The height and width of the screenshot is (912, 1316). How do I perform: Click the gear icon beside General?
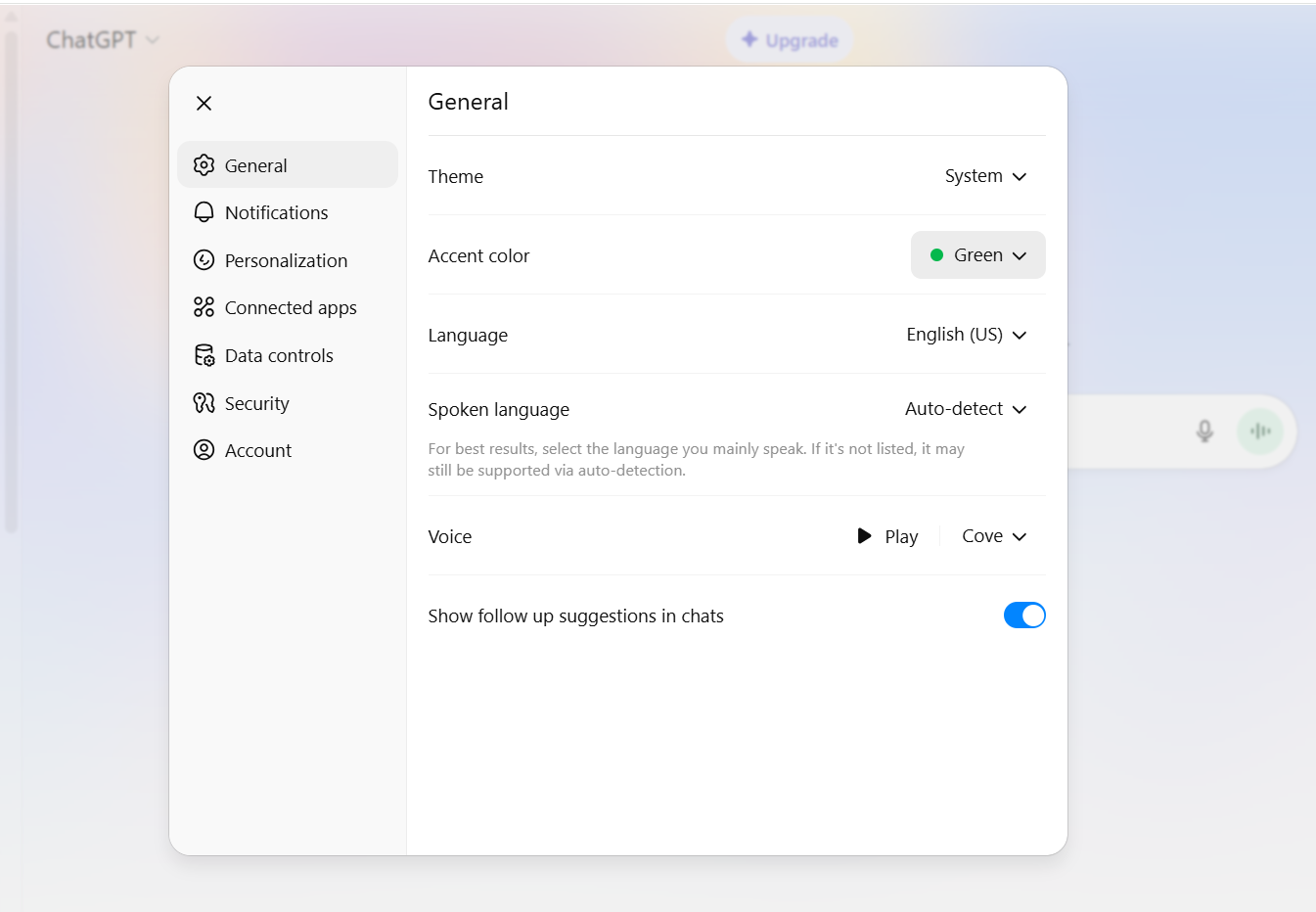[204, 165]
